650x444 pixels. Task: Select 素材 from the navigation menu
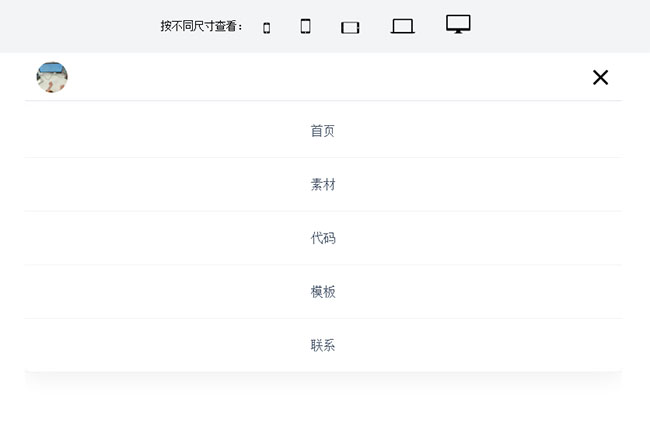point(322,185)
